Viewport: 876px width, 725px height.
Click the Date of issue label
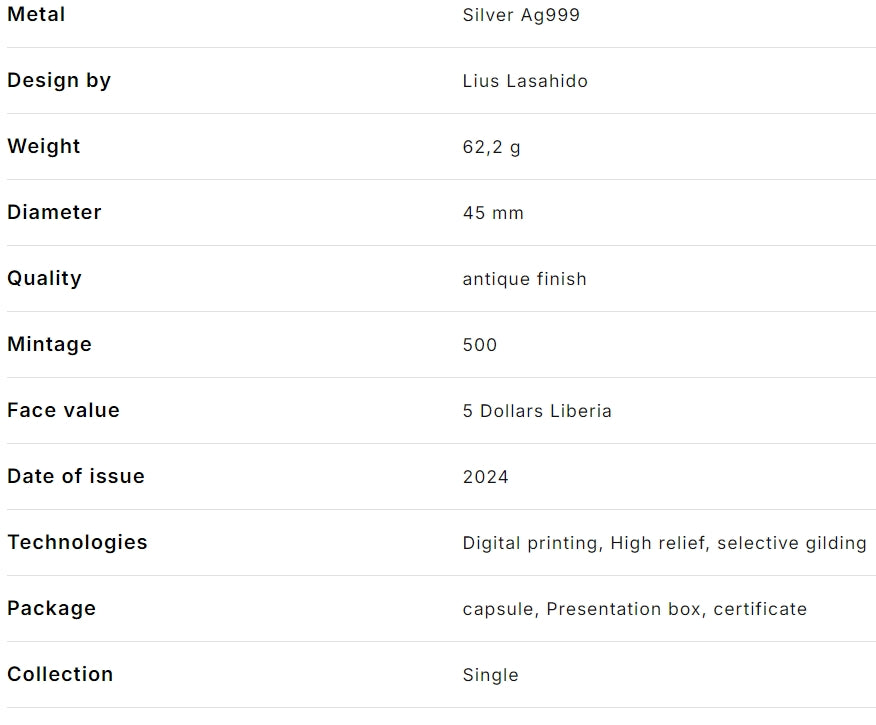tap(76, 477)
